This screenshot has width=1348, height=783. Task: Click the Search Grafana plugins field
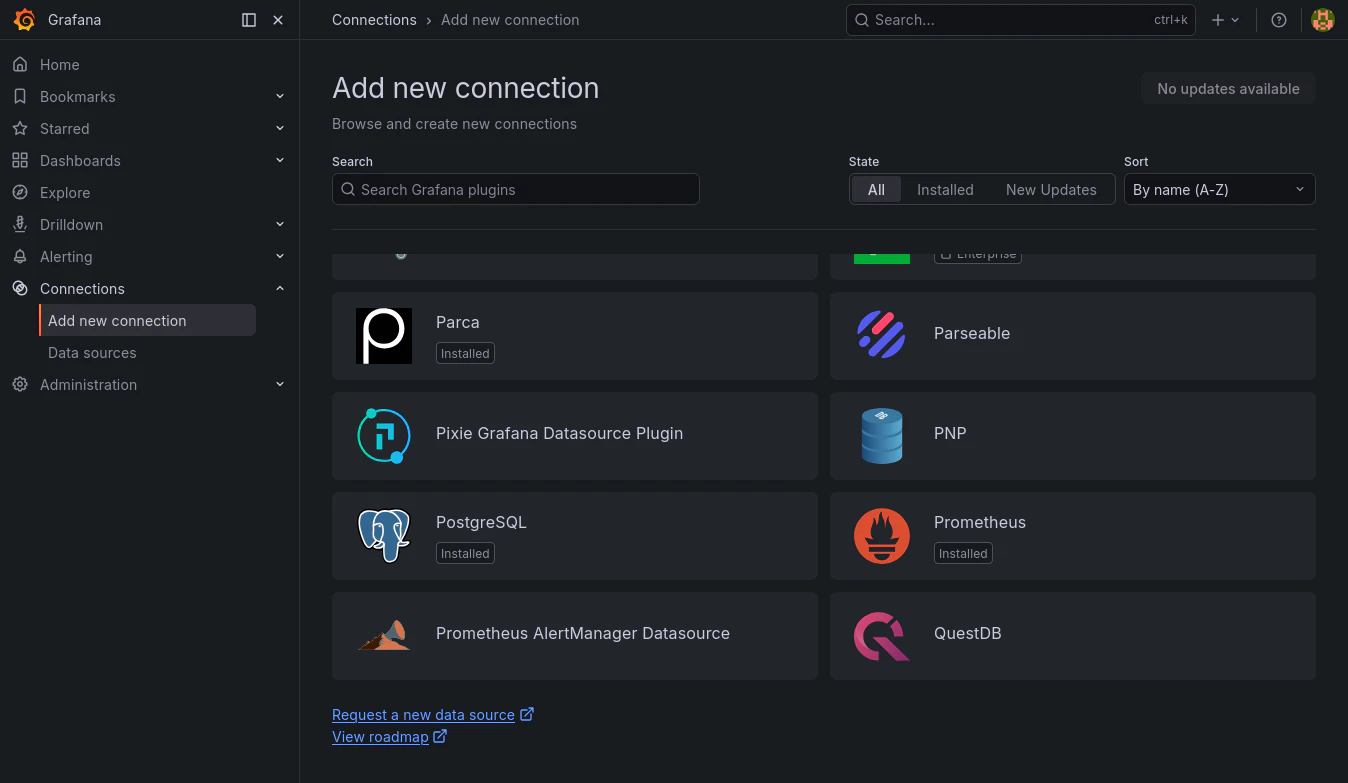coord(515,190)
